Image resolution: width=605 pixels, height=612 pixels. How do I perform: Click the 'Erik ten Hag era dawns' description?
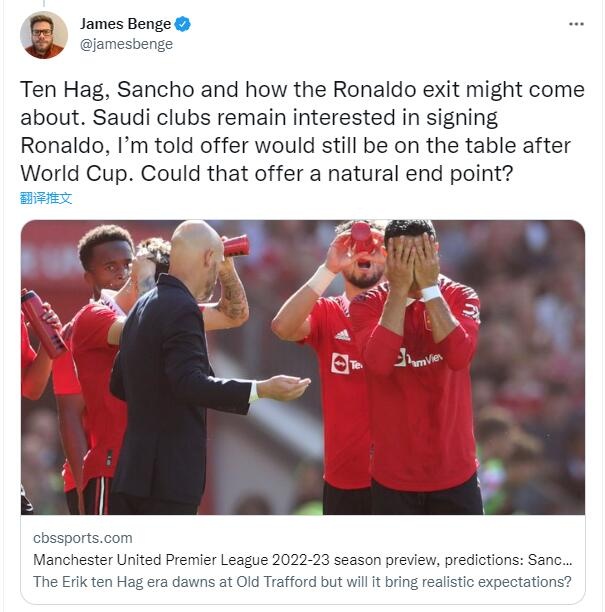point(302,582)
